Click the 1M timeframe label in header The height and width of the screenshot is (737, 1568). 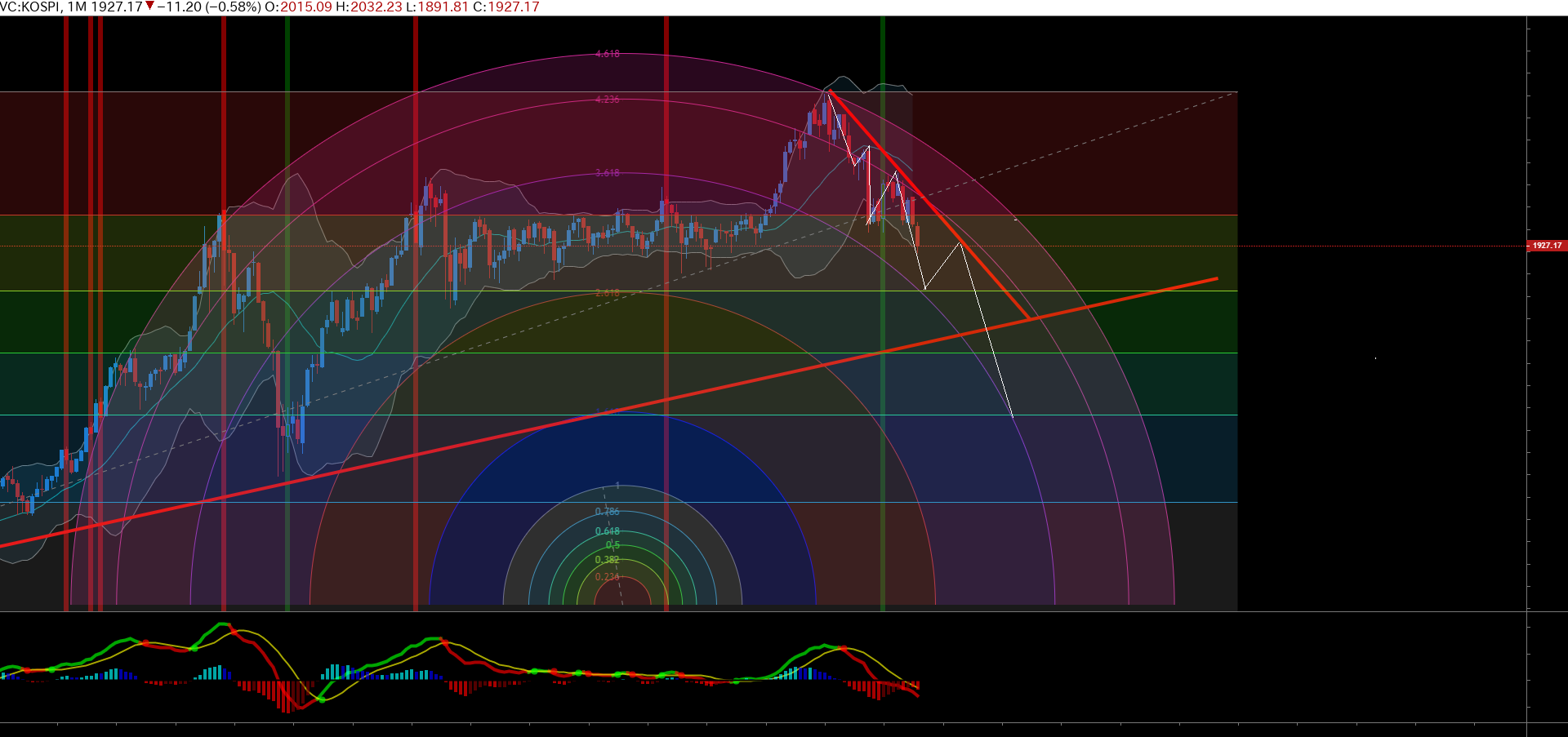pyautogui.click(x=77, y=7)
